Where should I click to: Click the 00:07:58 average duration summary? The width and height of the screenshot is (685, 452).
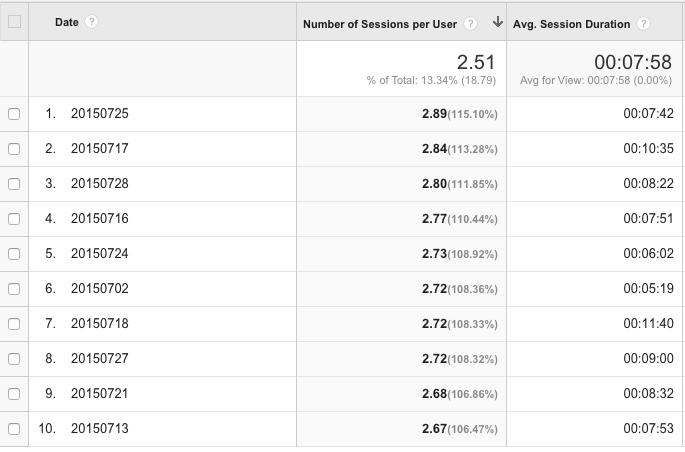coord(634,62)
